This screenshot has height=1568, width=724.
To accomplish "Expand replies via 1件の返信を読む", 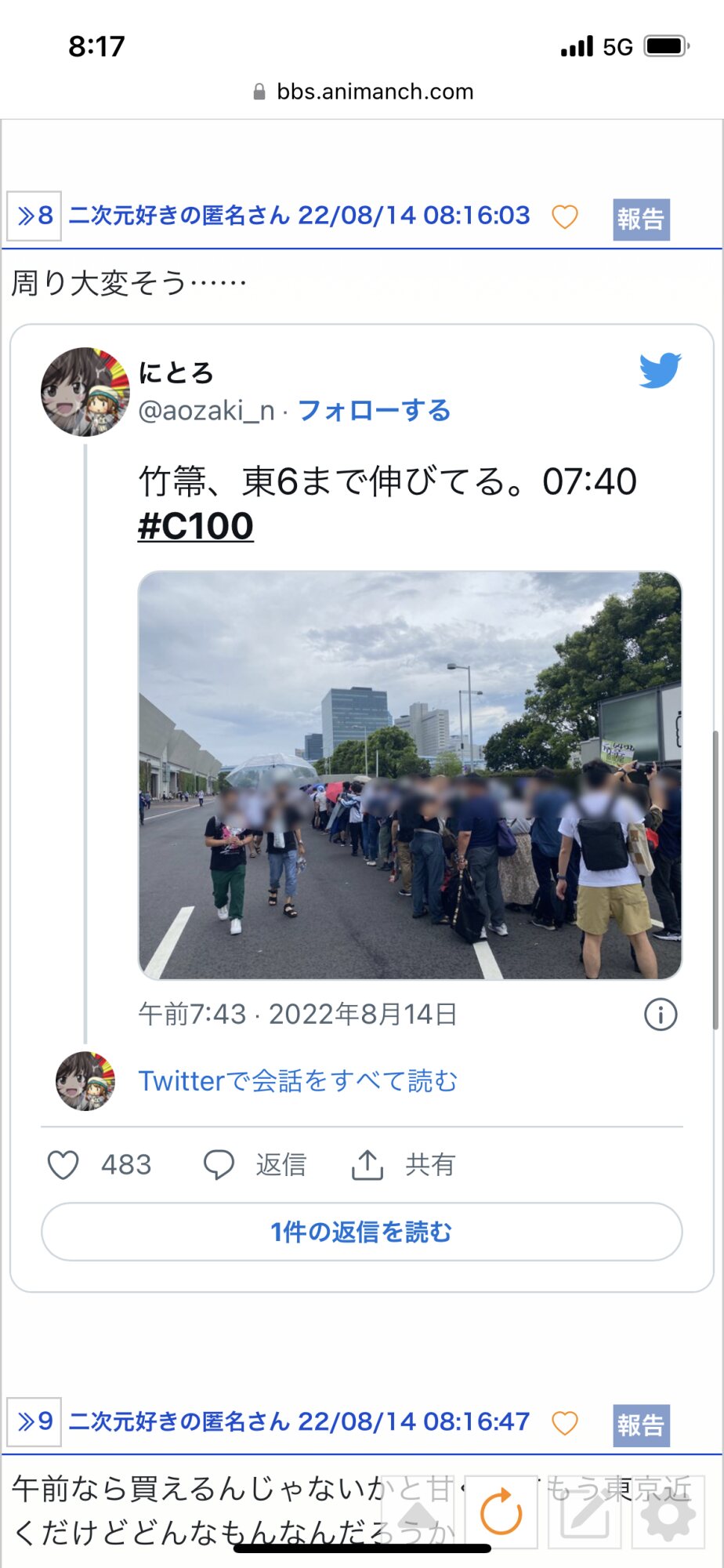I will coord(361,1232).
